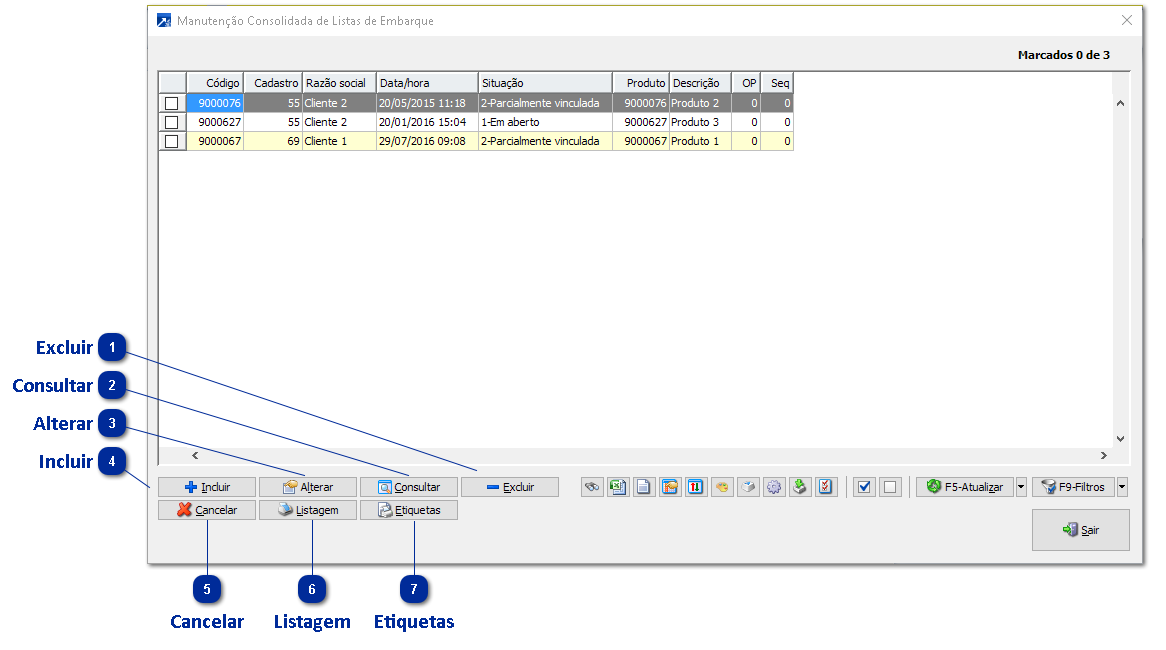Click the red up-down arrows sort icon
Image resolution: width=1166 pixels, height=650 pixels.
point(696,487)
